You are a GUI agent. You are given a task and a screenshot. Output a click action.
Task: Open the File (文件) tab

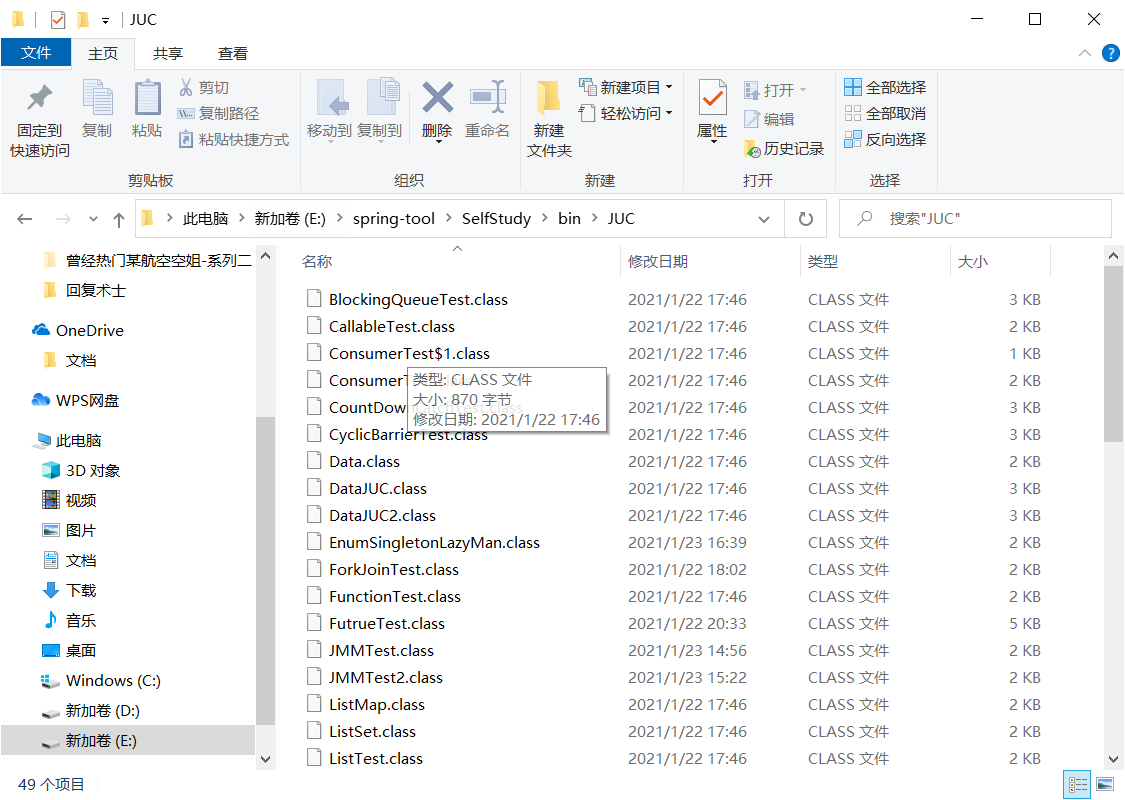click(36, 53)
